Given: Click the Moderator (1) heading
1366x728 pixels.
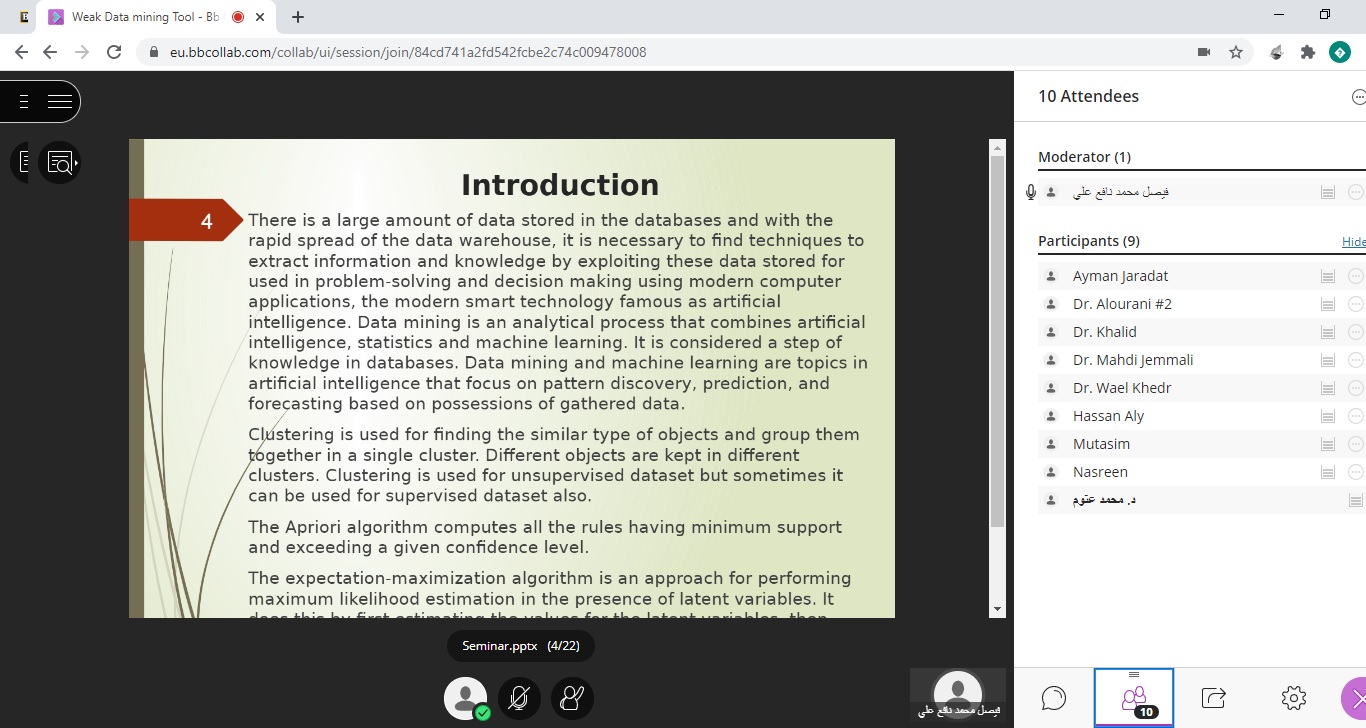Looking at the screenshot, I should tap(1084, 157).
